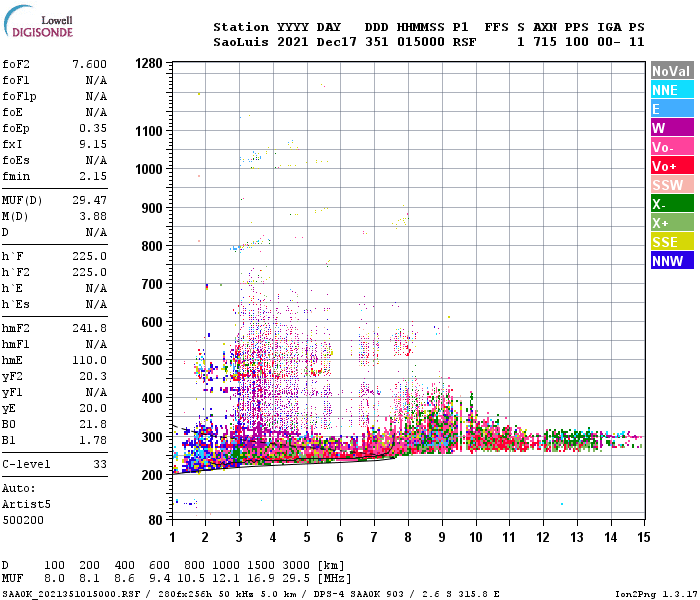The height and width of the screenshot is (600, 700).
Task: Select the SSE yellow legend swatch
Action: point(672,242)
